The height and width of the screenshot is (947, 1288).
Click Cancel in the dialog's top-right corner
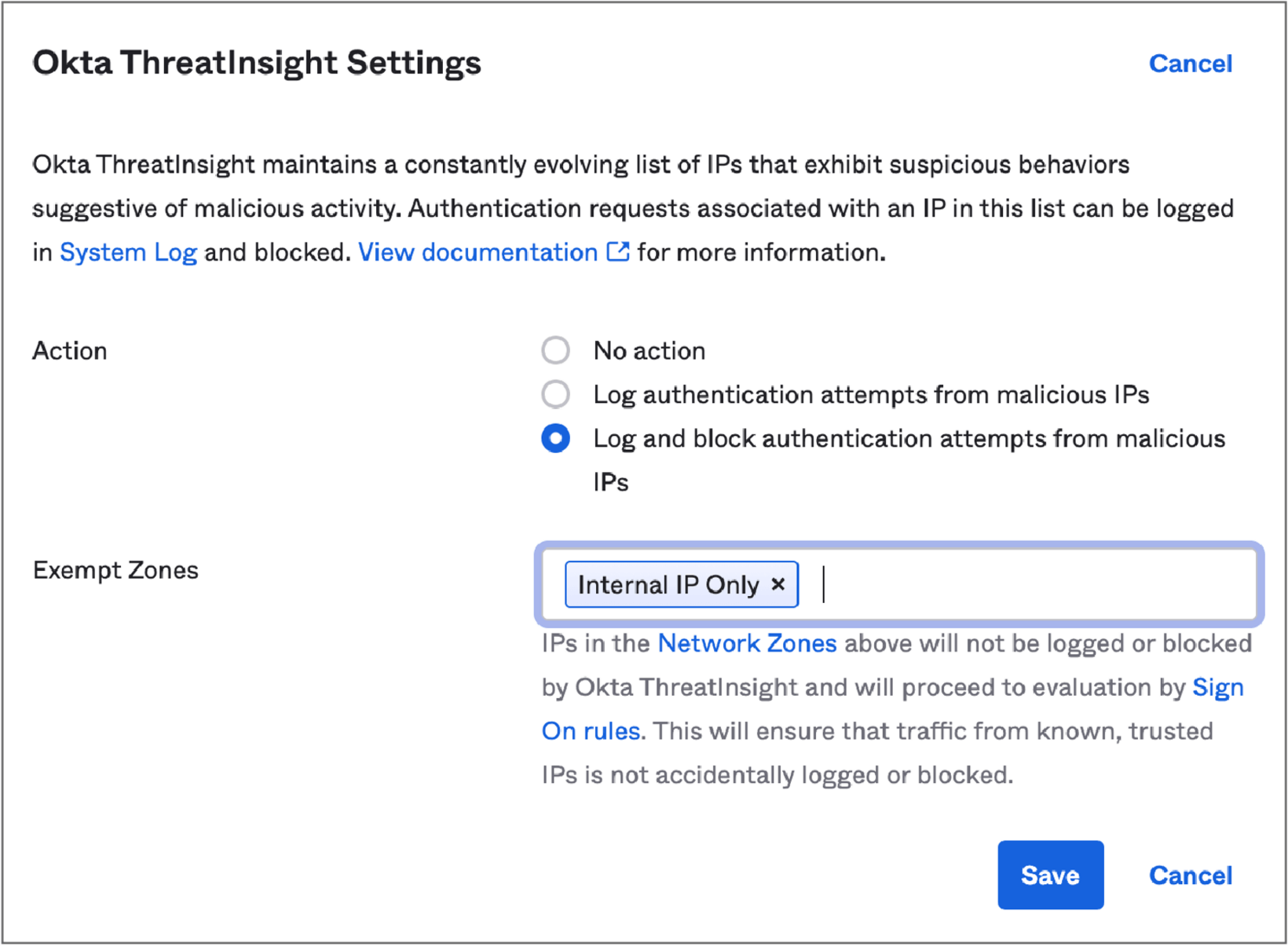1190,64
